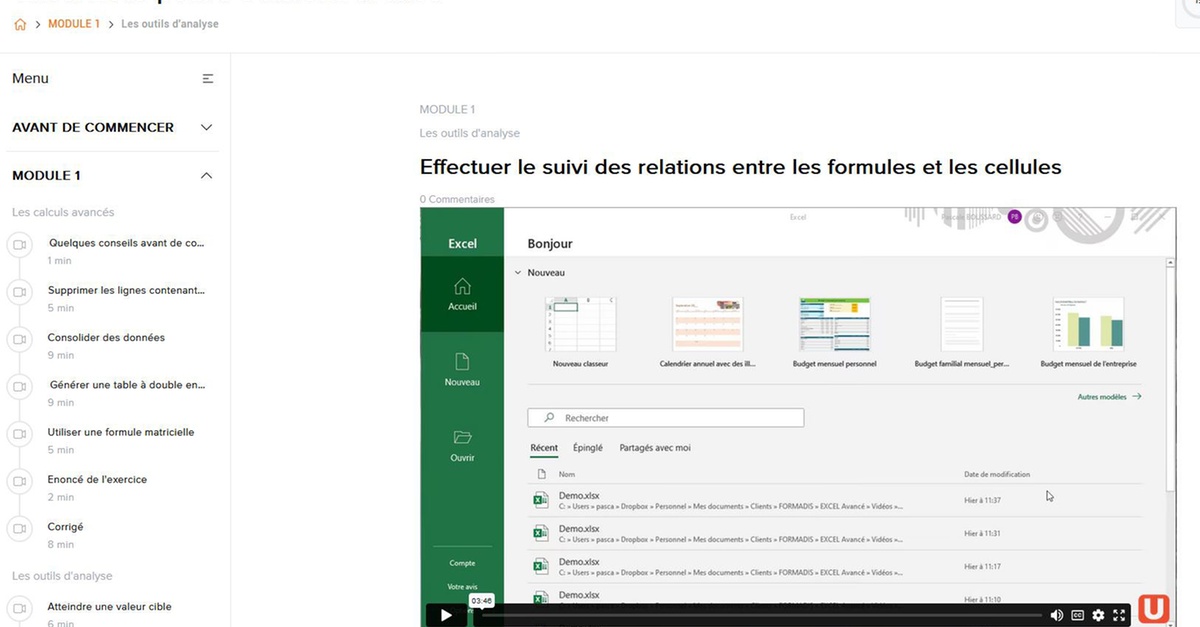Sort by Nom column header
The image size is (1200, 627).
pyautogui.click(x=567, y=474)
